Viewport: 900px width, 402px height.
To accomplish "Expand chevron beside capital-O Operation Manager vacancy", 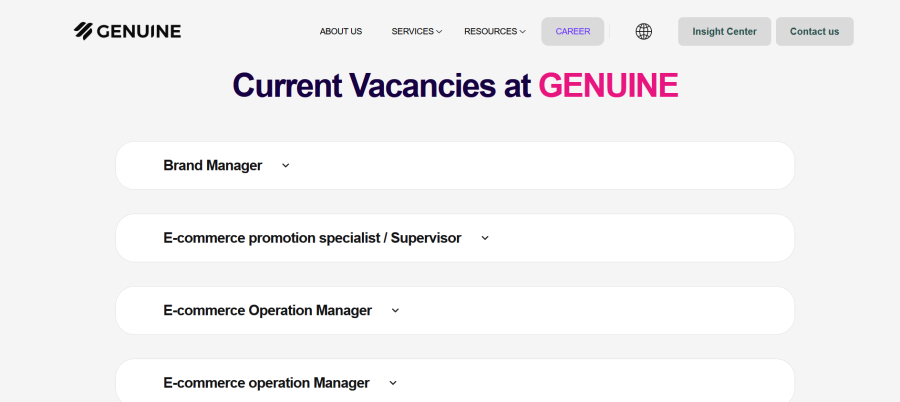I will [x=395, y=311].
